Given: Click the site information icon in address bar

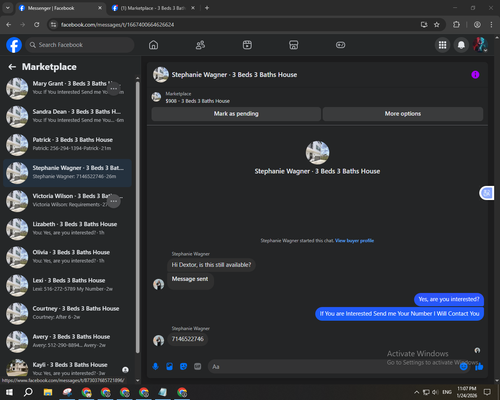Looking at the screenshot, I should coord(53,25).
